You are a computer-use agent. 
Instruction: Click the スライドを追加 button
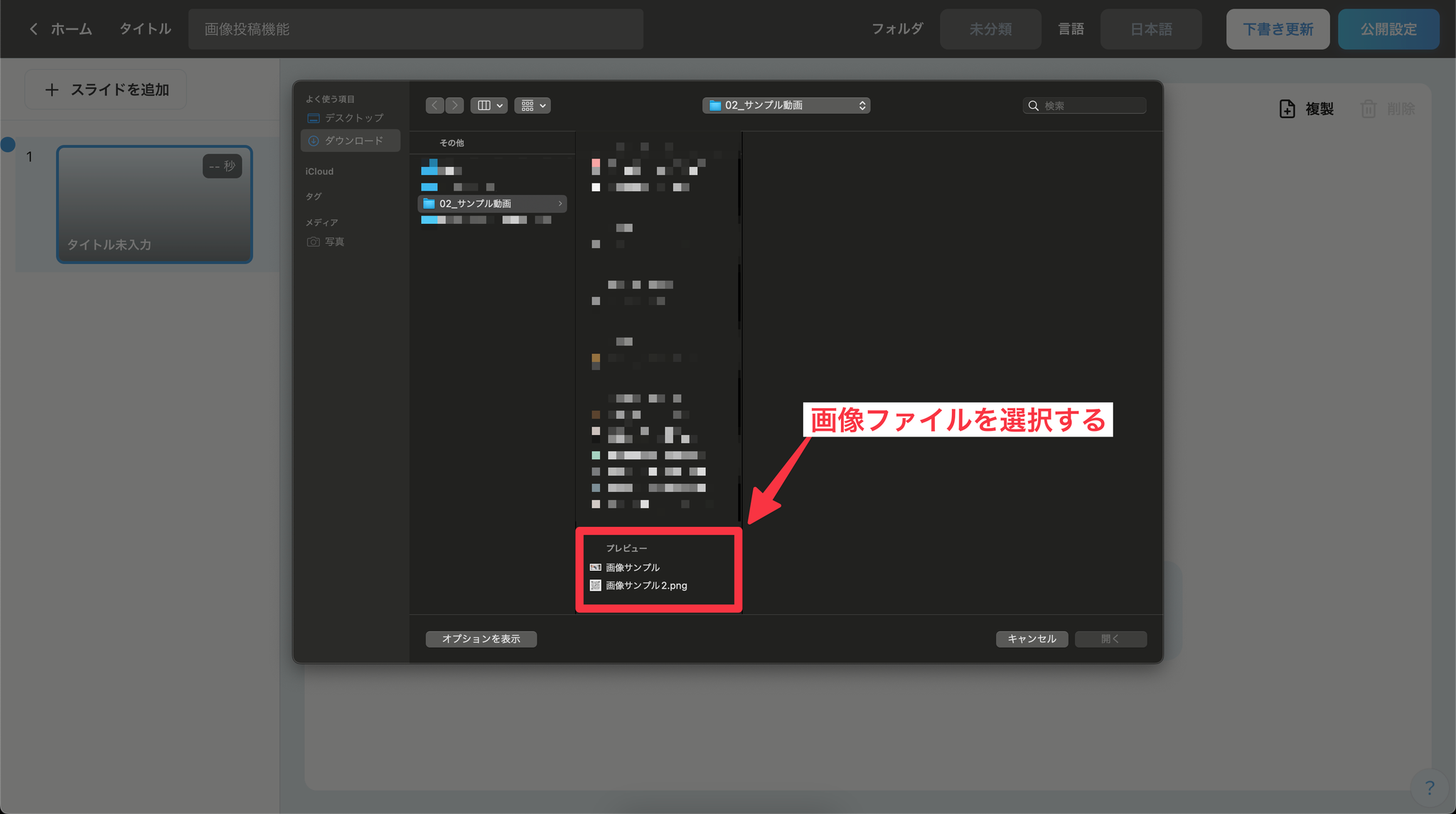tap(106, 90)
